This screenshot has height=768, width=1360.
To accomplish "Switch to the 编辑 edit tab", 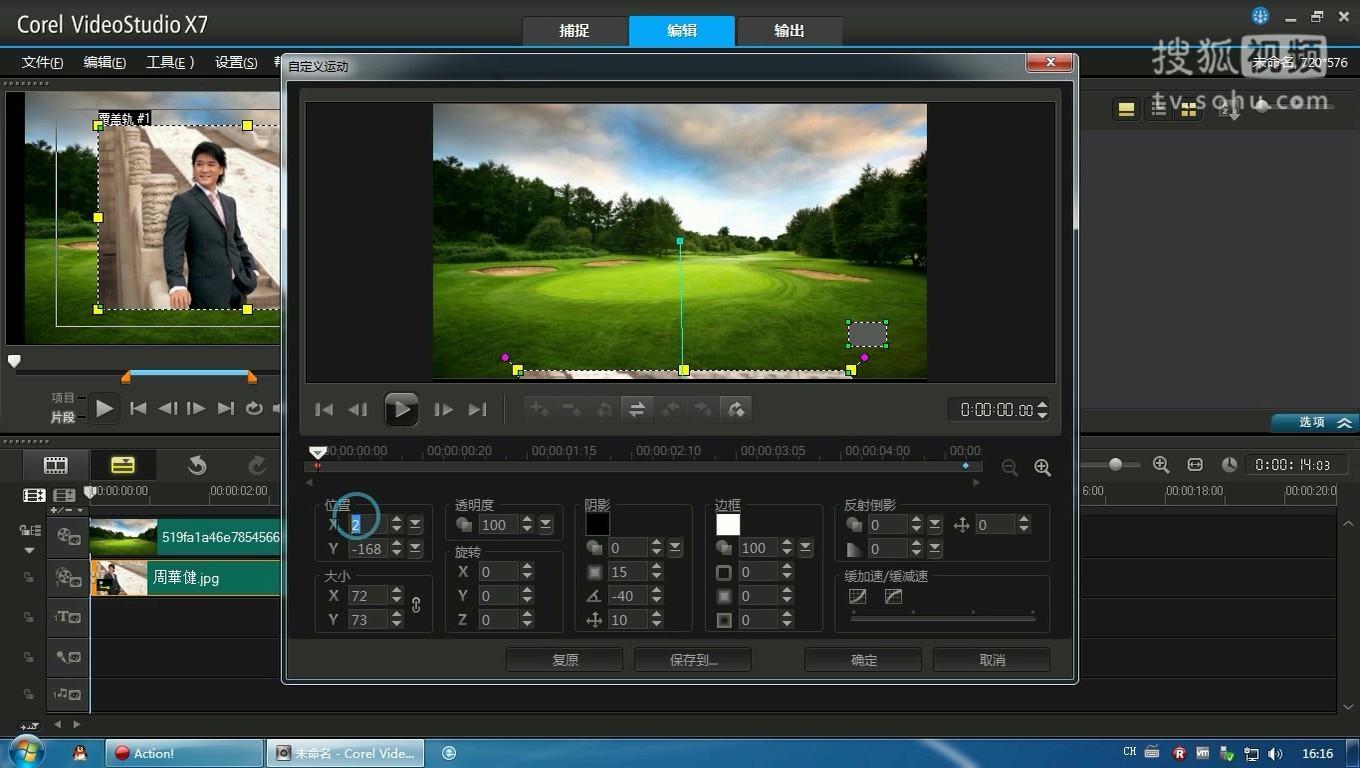I will [682, 31].
